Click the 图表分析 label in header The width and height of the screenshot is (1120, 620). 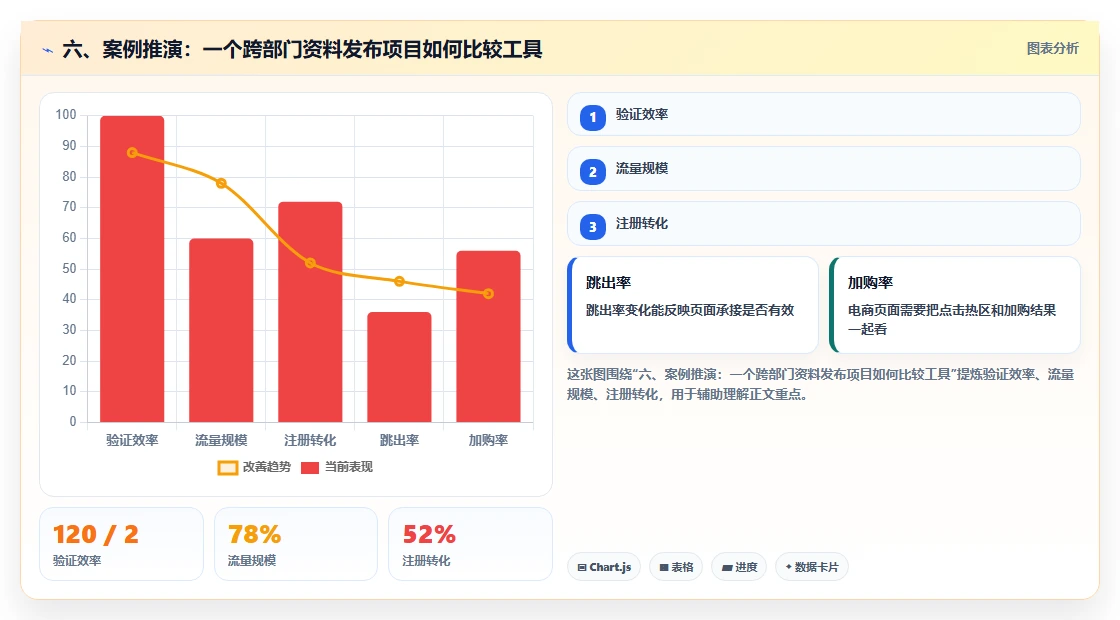[x=1052, y=49]
